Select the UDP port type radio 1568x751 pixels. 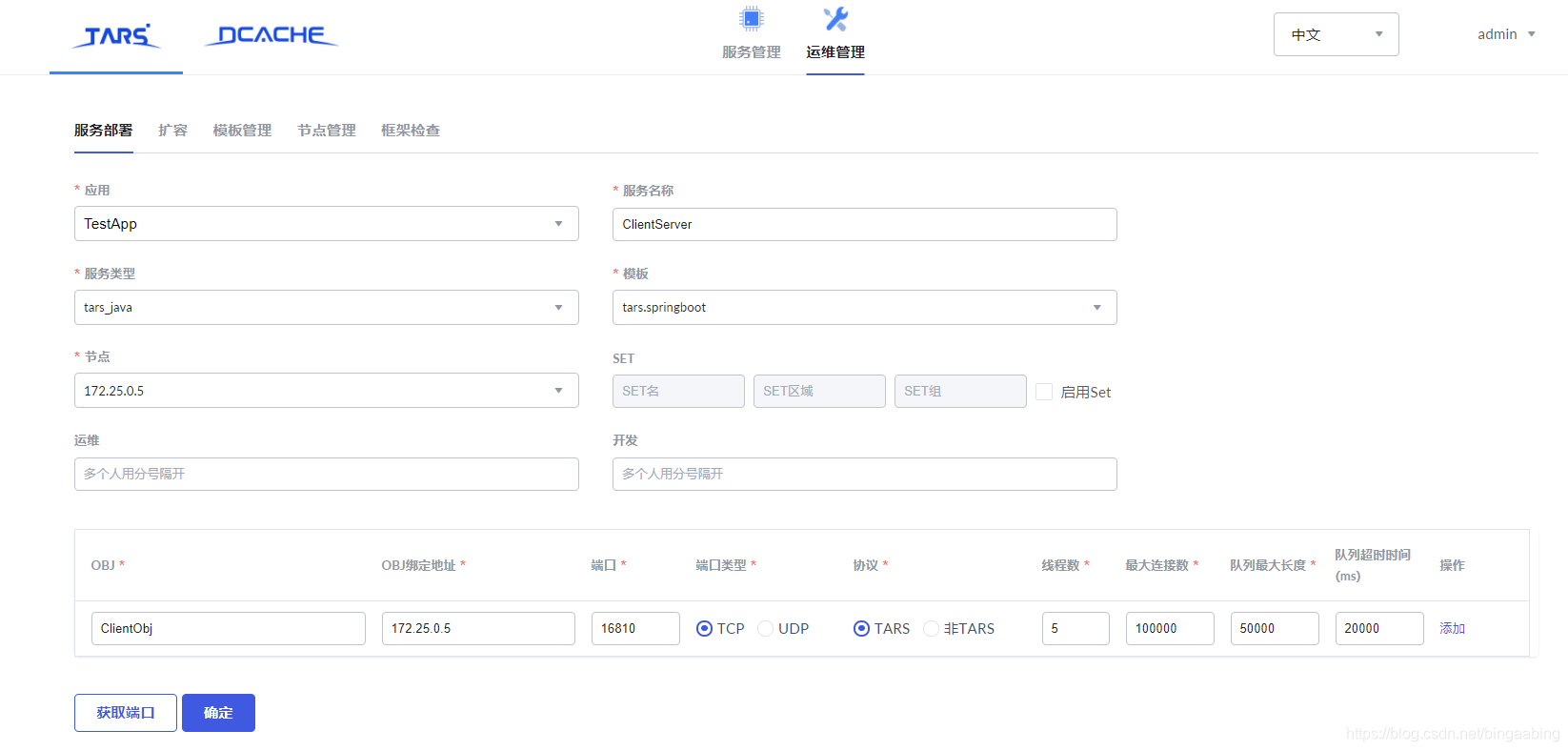765,628
